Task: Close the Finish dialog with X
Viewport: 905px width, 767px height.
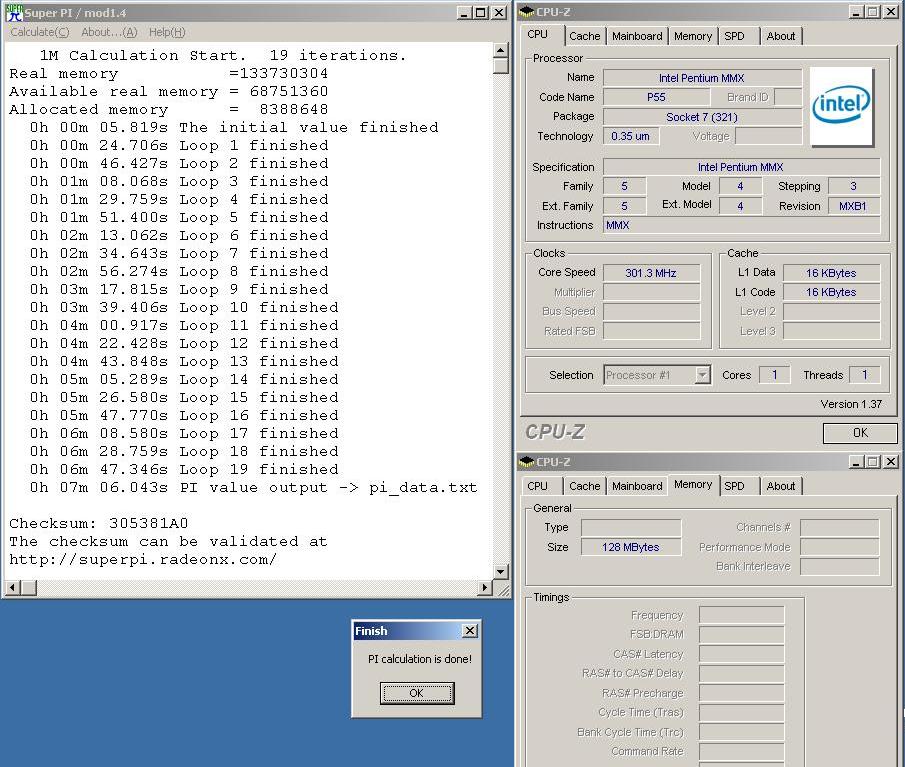Action: pyautogui.click(x=470, y=631)
